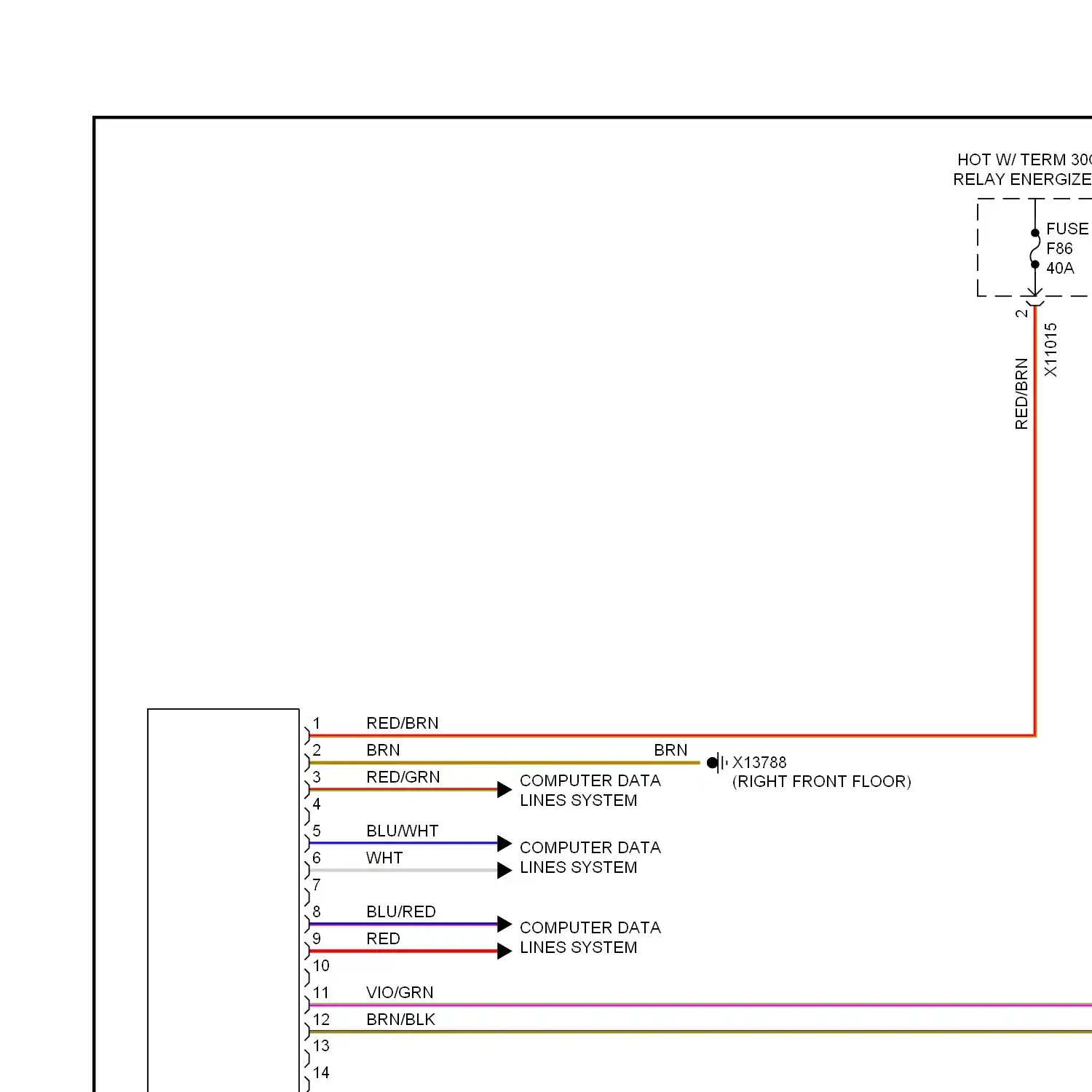Click the brown wire running to ground X13788
The height and width of the screenshot is (1092, 1092).
[x=505, y=763]
